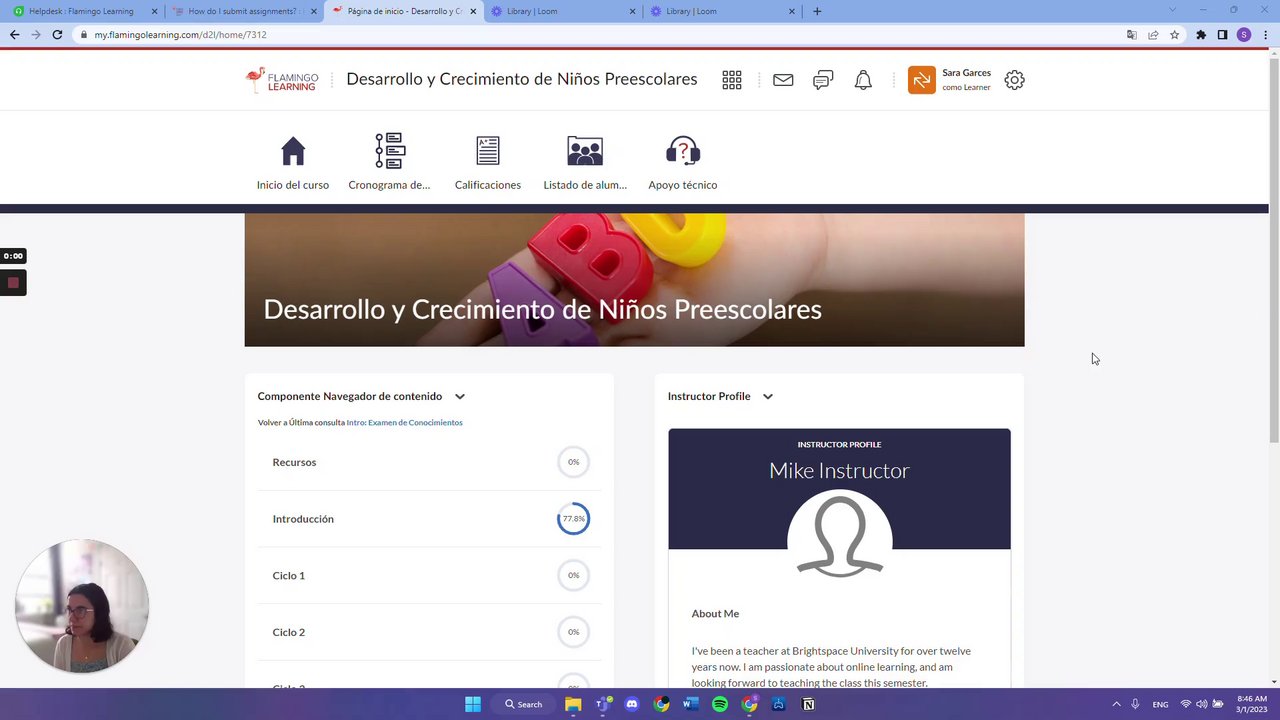
Task: Click the taskbar Search box
Action: [x=524, y=704]
